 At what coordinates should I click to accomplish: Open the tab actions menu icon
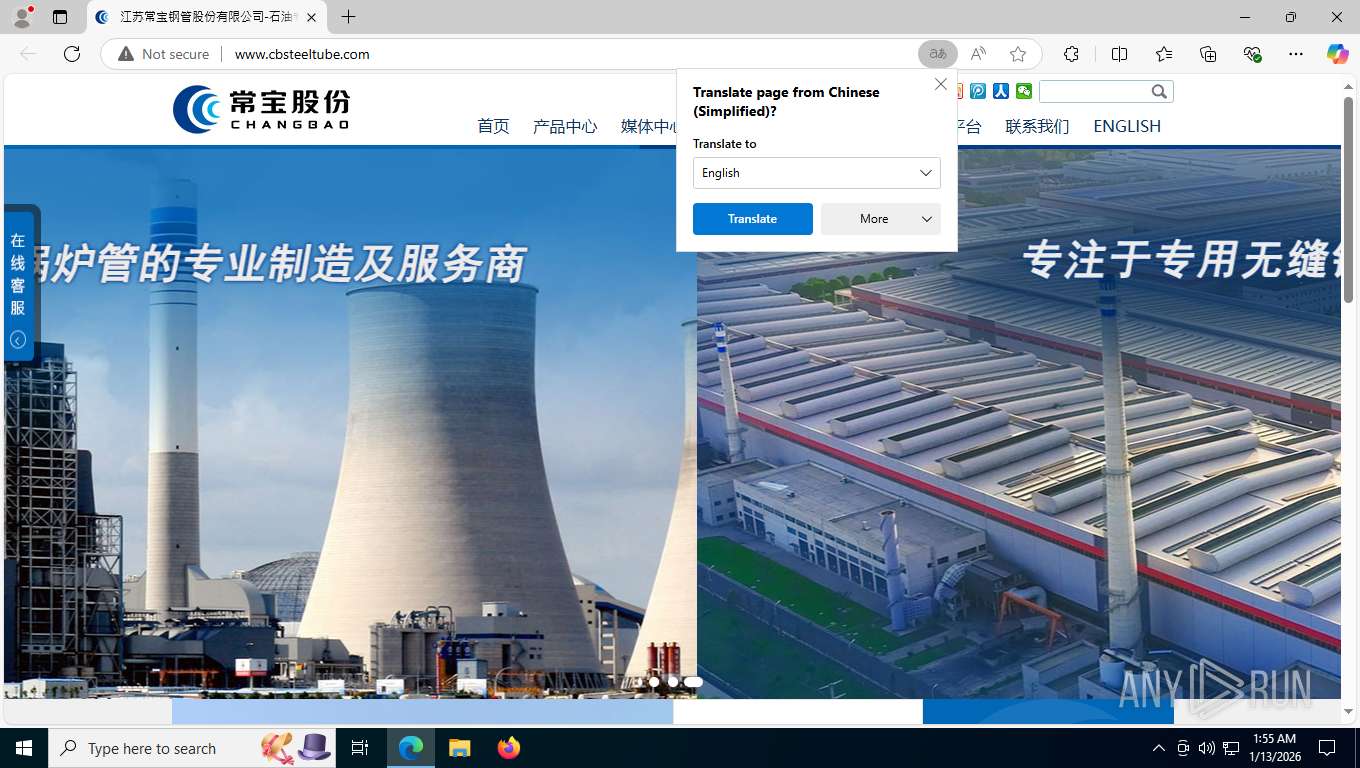[x=60, y=17]
